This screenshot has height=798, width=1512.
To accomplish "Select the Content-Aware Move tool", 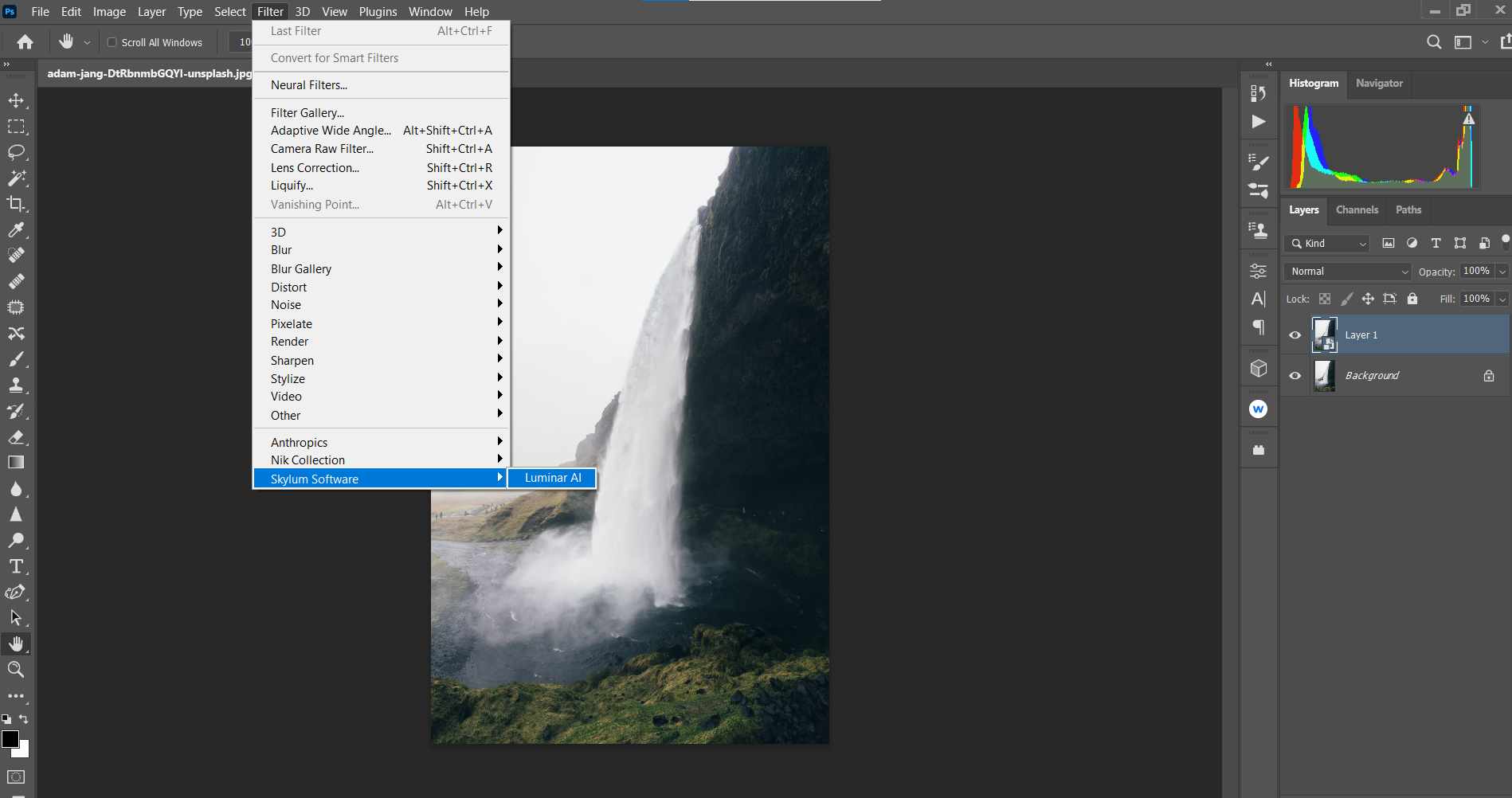I will tap(16, 334).
